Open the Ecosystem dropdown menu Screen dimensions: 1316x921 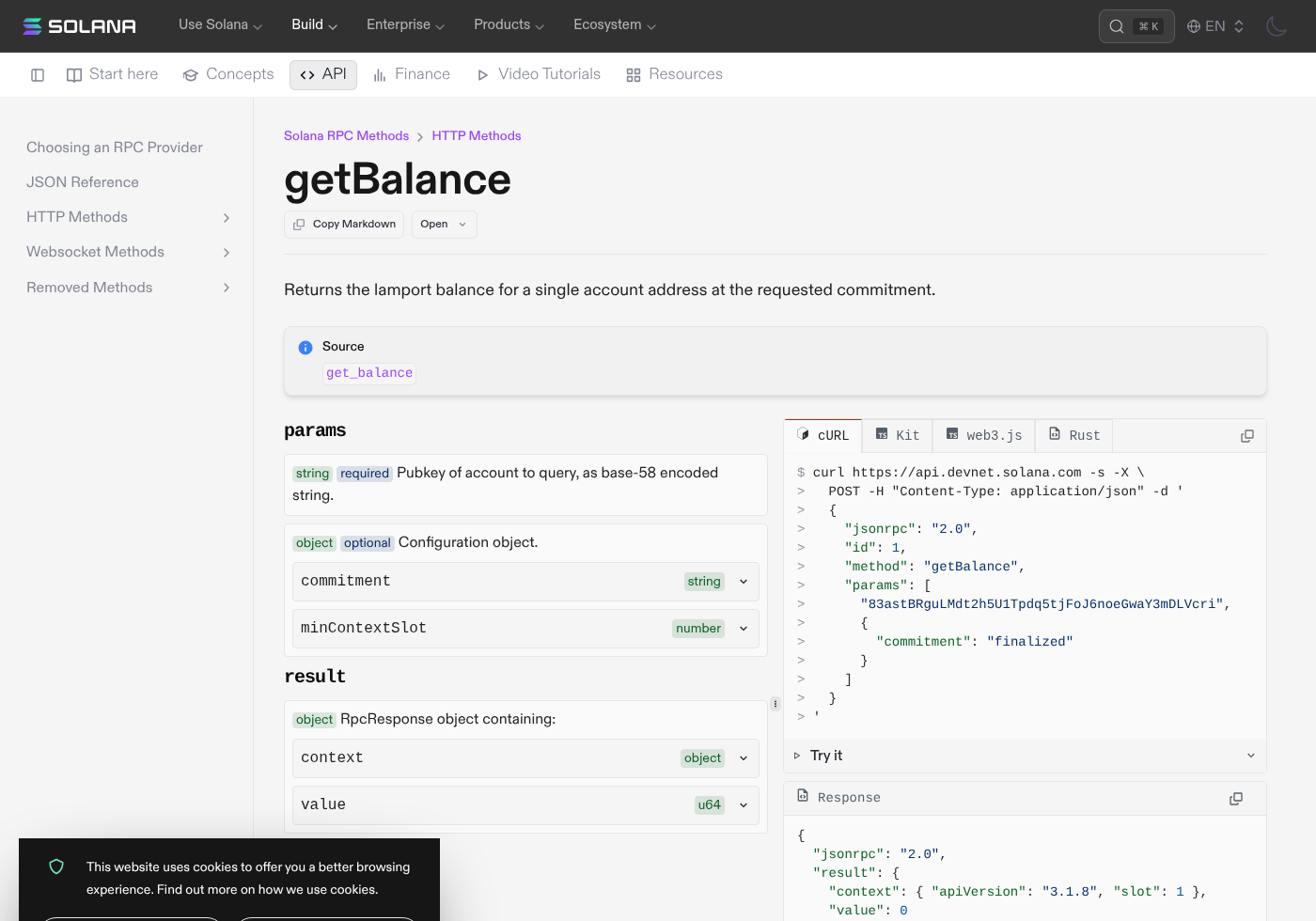615,25
